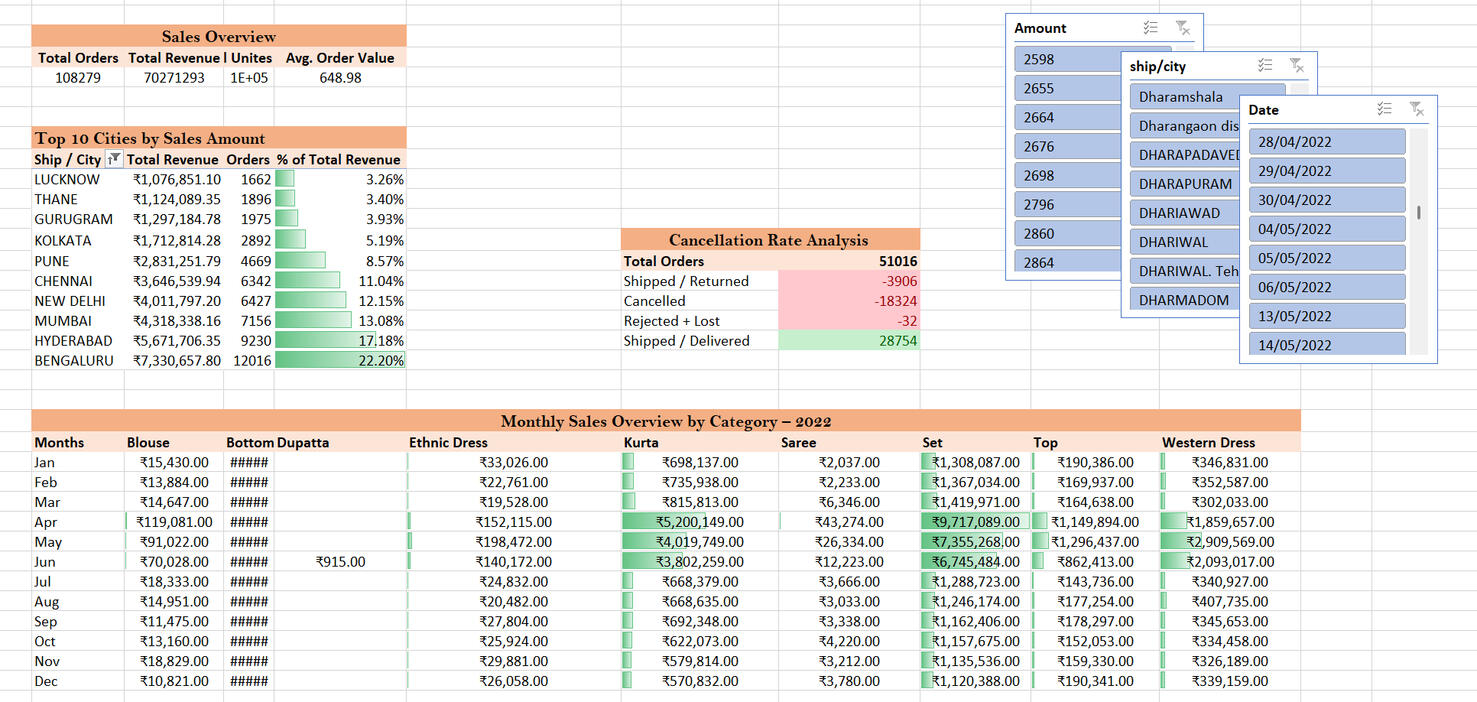
Task: Open the Ship / City filter menu
Action: pos(114,160)
